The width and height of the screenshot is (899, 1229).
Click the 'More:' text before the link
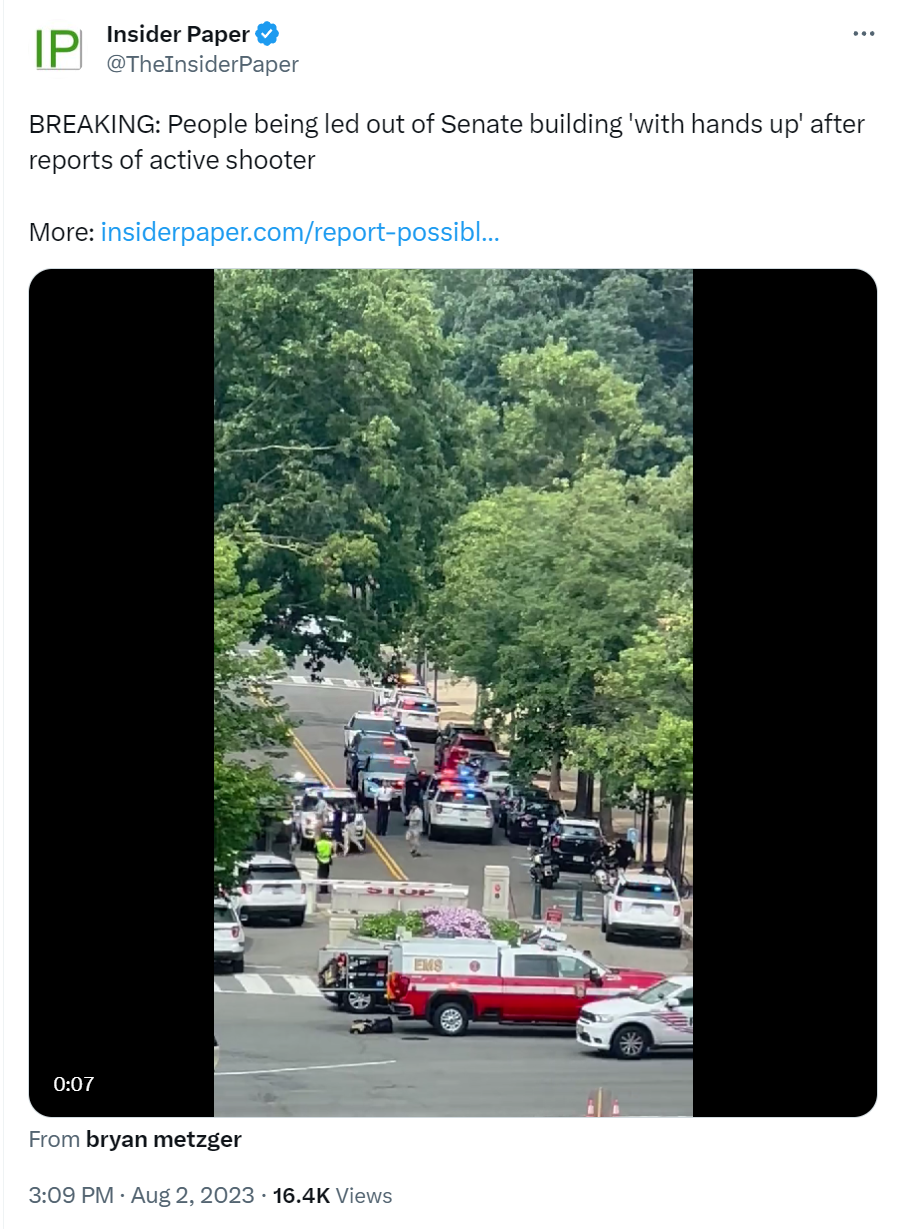(x=62, y=233)
